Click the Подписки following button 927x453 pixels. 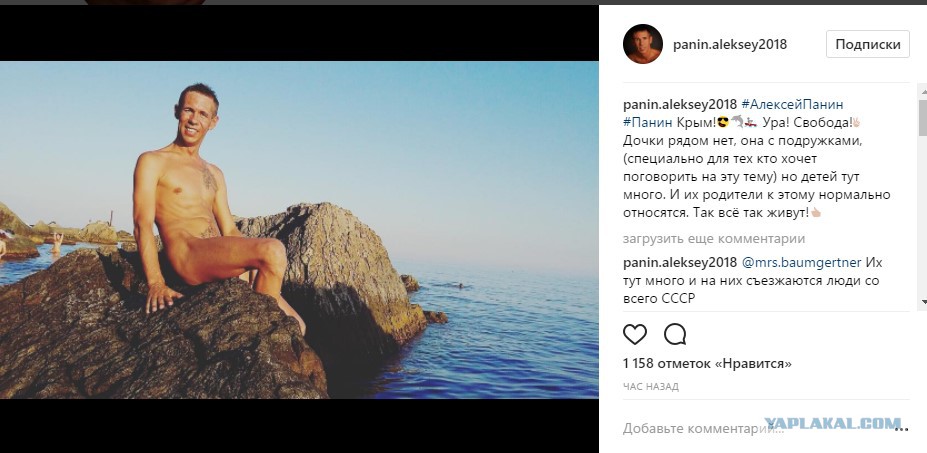pos(867,44)
